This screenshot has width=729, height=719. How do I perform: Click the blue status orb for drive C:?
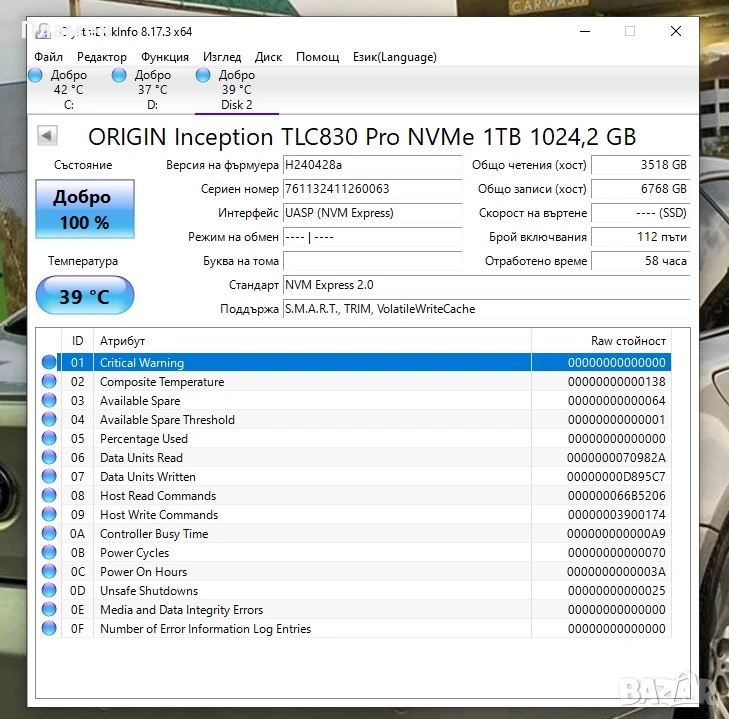35,75
